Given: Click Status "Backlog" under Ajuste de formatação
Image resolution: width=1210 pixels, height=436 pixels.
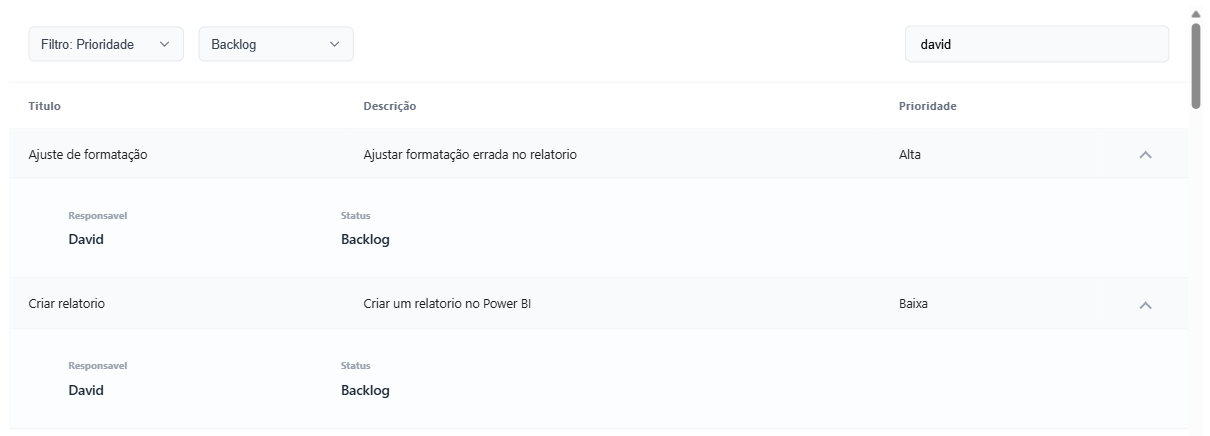Looking at the screenshot, I should coord(365,240).
